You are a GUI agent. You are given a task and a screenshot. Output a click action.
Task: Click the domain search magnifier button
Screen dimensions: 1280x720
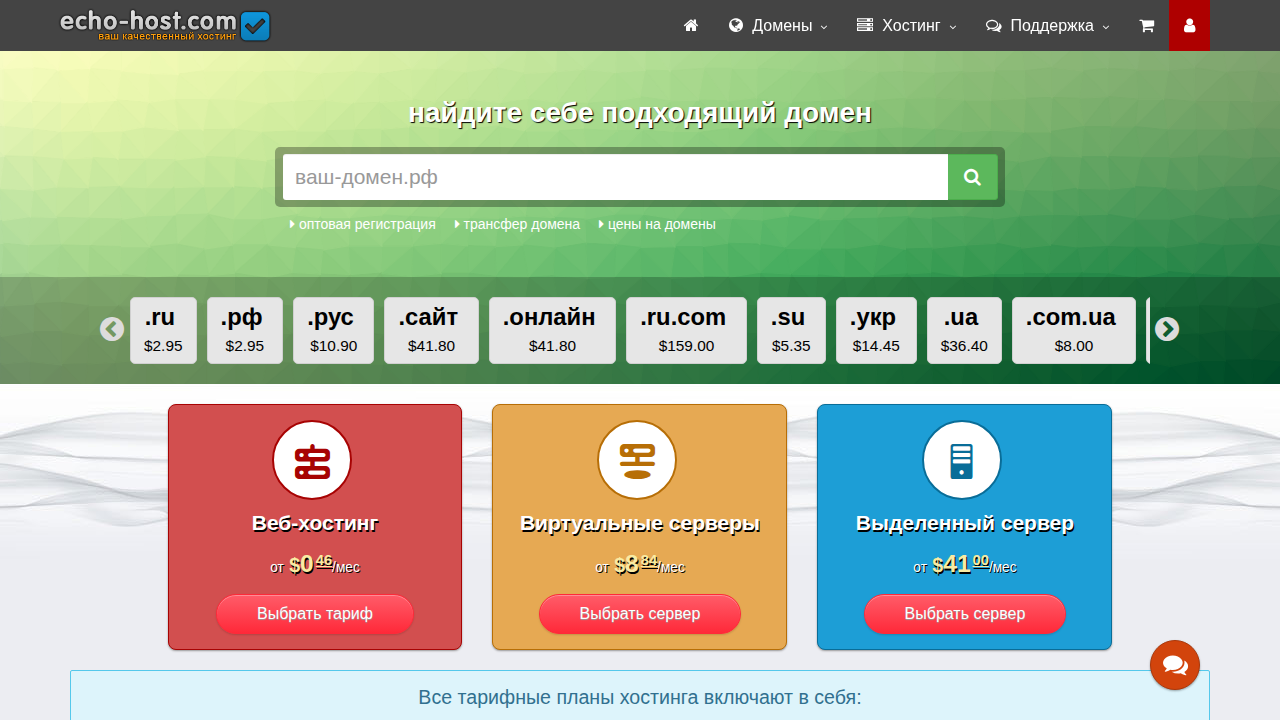coord(973,177)
